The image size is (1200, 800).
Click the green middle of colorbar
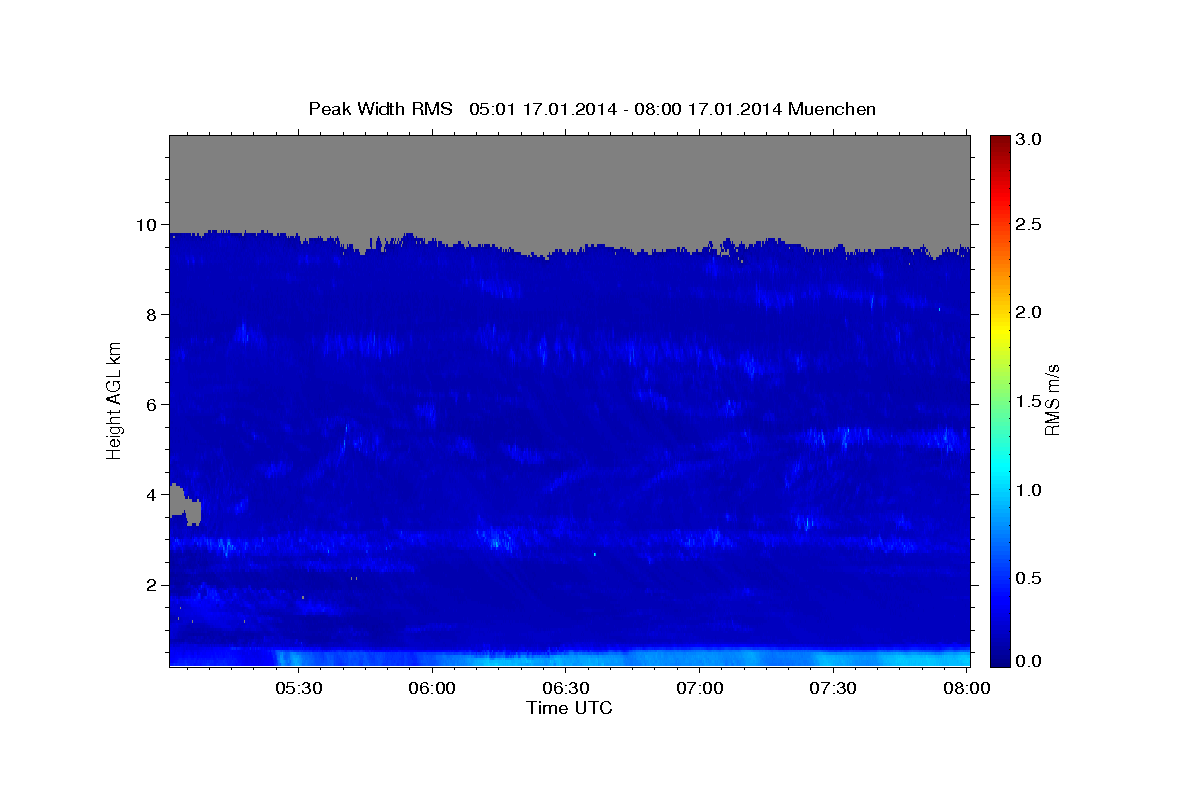tap(1000, 400)
